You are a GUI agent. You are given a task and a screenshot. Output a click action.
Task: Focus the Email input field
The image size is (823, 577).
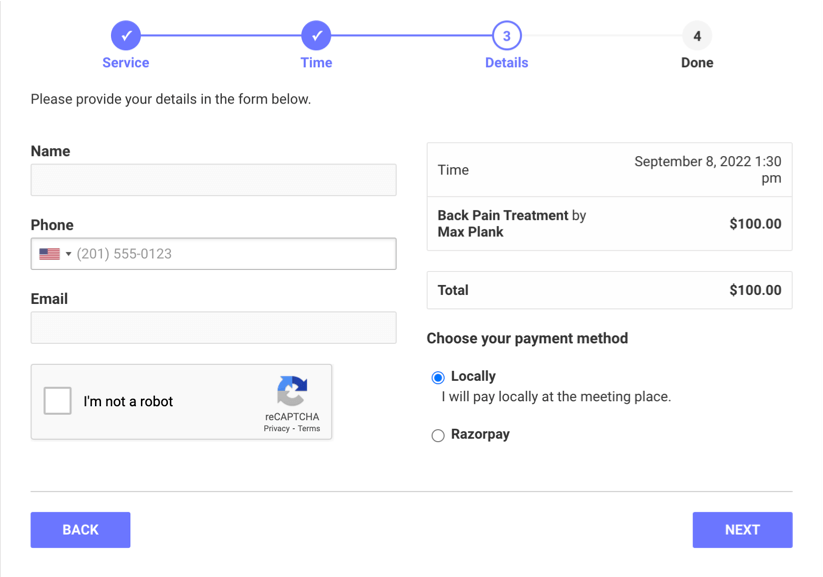(x=213, y=327)
